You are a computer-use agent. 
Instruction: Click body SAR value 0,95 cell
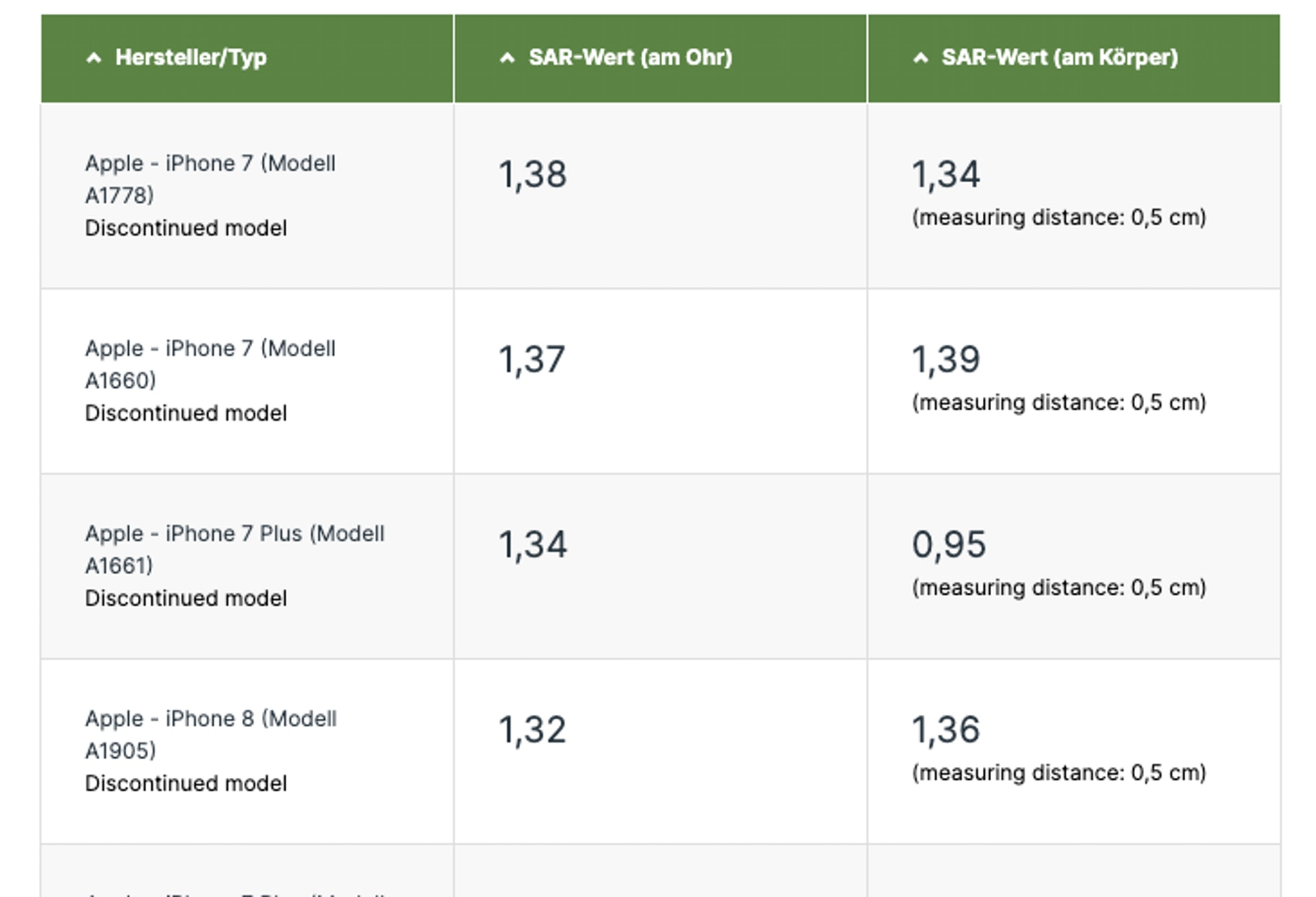(949, 545)
